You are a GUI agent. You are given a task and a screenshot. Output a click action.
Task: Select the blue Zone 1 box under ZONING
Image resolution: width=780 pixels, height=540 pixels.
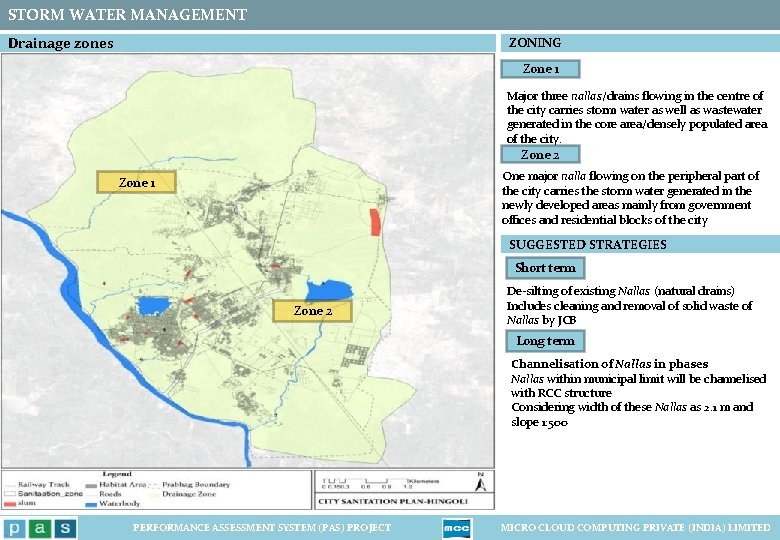(540, 69)
